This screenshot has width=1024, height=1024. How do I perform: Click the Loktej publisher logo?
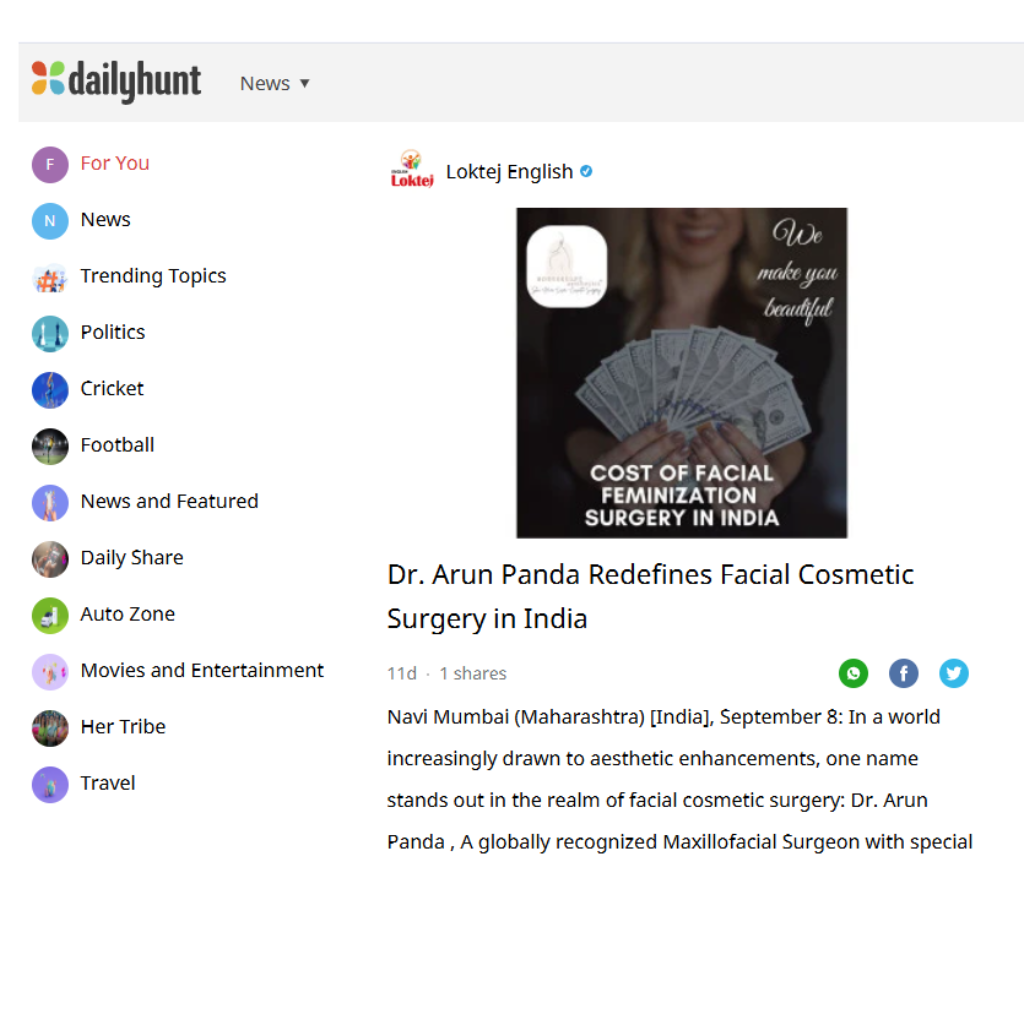coord(411,170)
